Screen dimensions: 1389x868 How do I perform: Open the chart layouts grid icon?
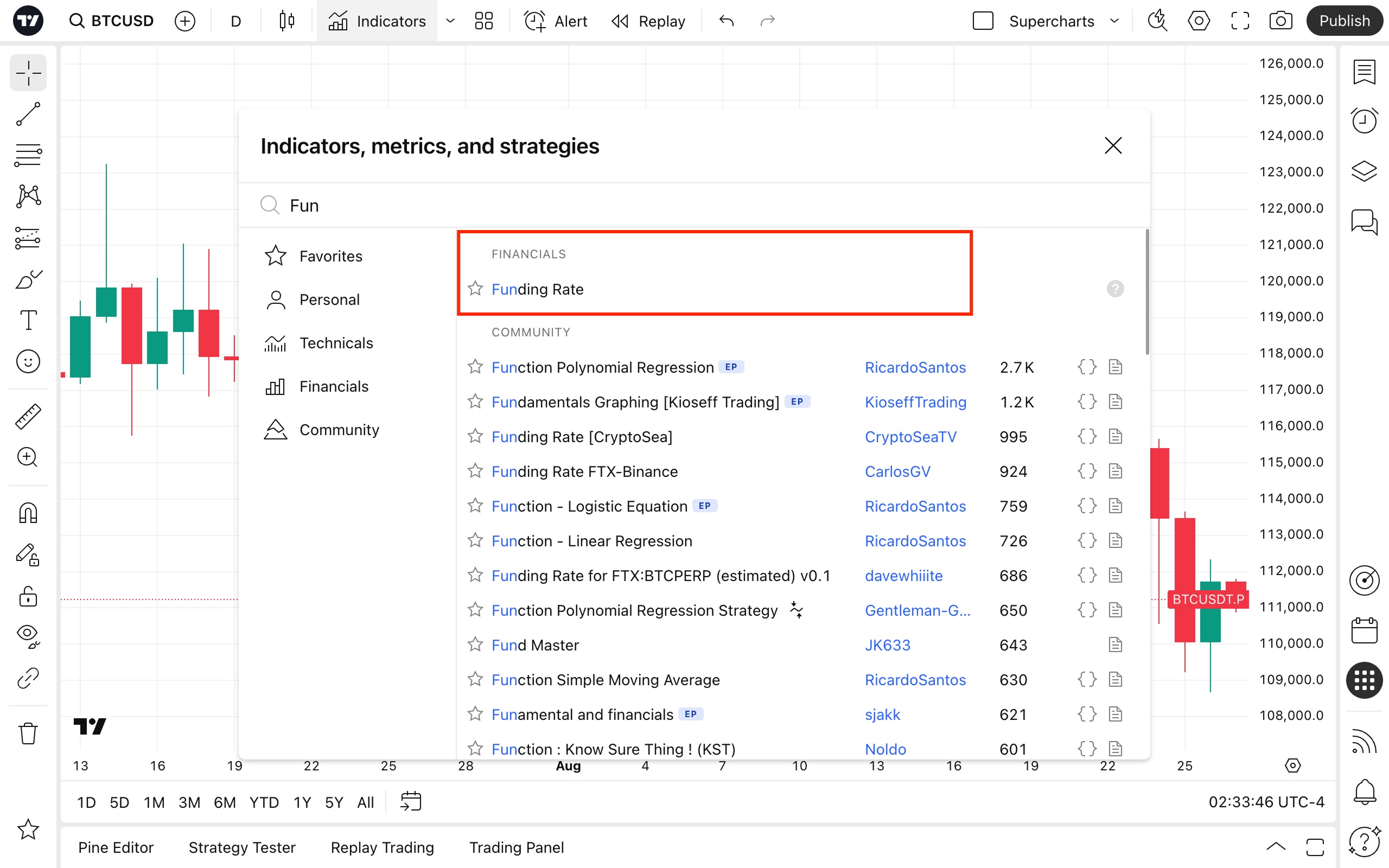click(483, 21)
